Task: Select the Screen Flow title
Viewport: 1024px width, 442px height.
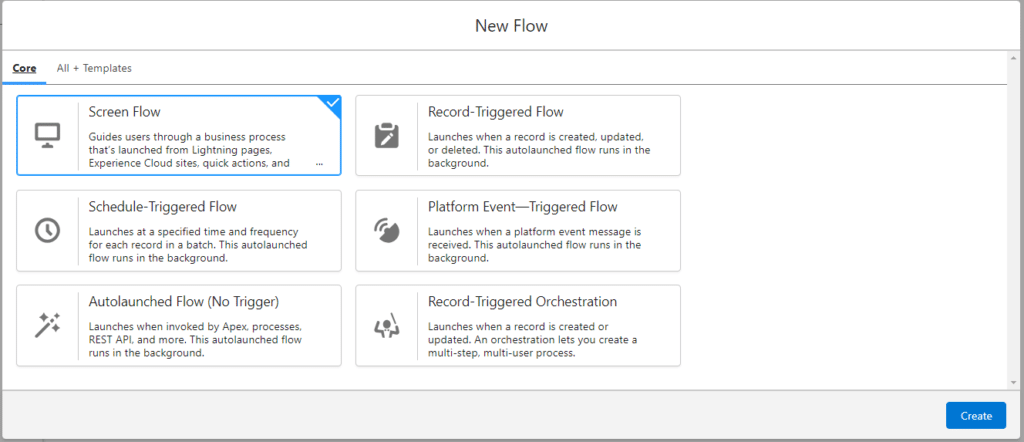Action: (x=124, y=112)
